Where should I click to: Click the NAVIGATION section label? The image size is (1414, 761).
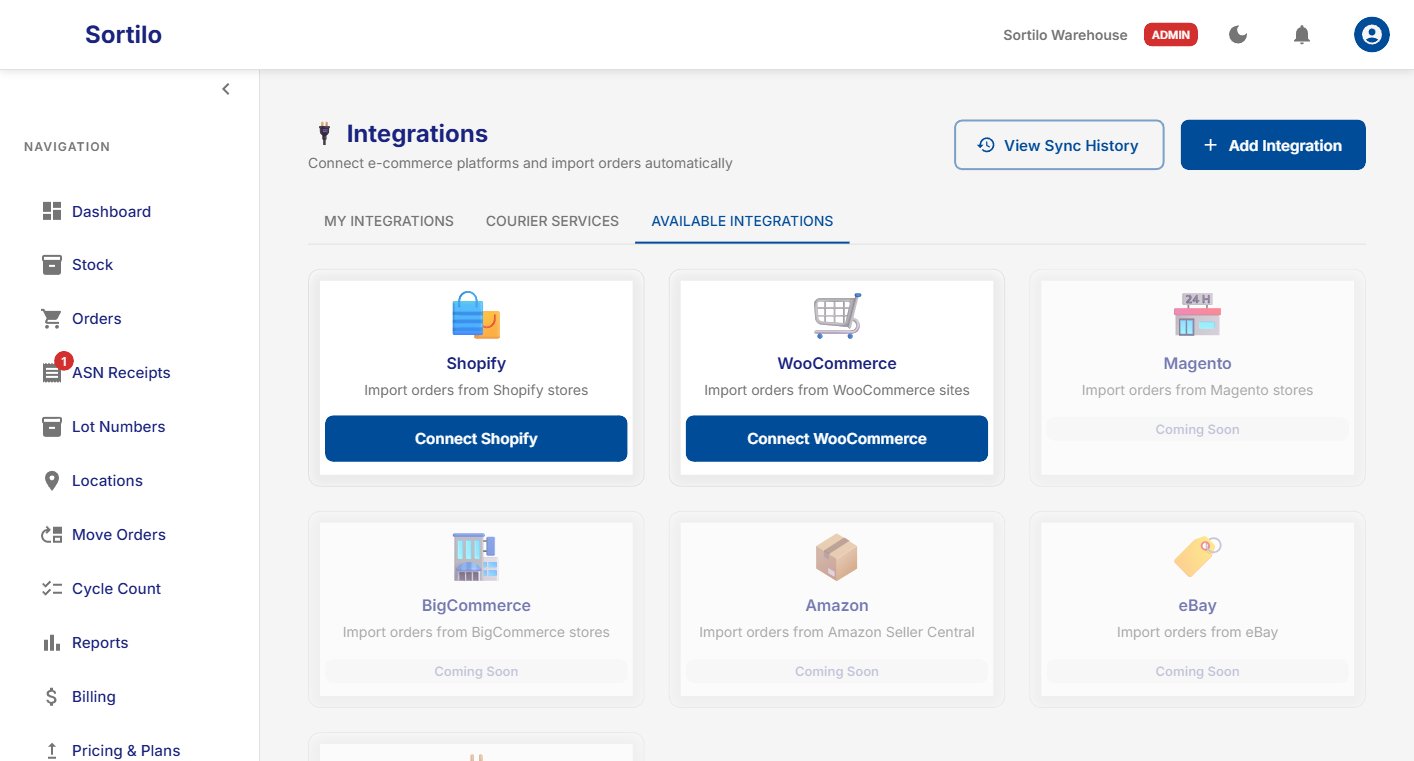(x=67, y=147)
